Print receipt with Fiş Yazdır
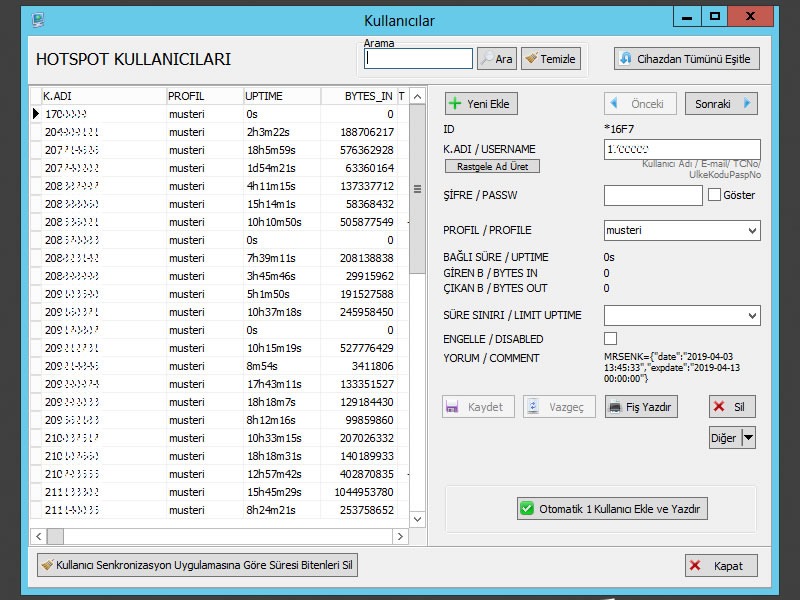Viewport: 800px width, 600px height. click(641, 407)
